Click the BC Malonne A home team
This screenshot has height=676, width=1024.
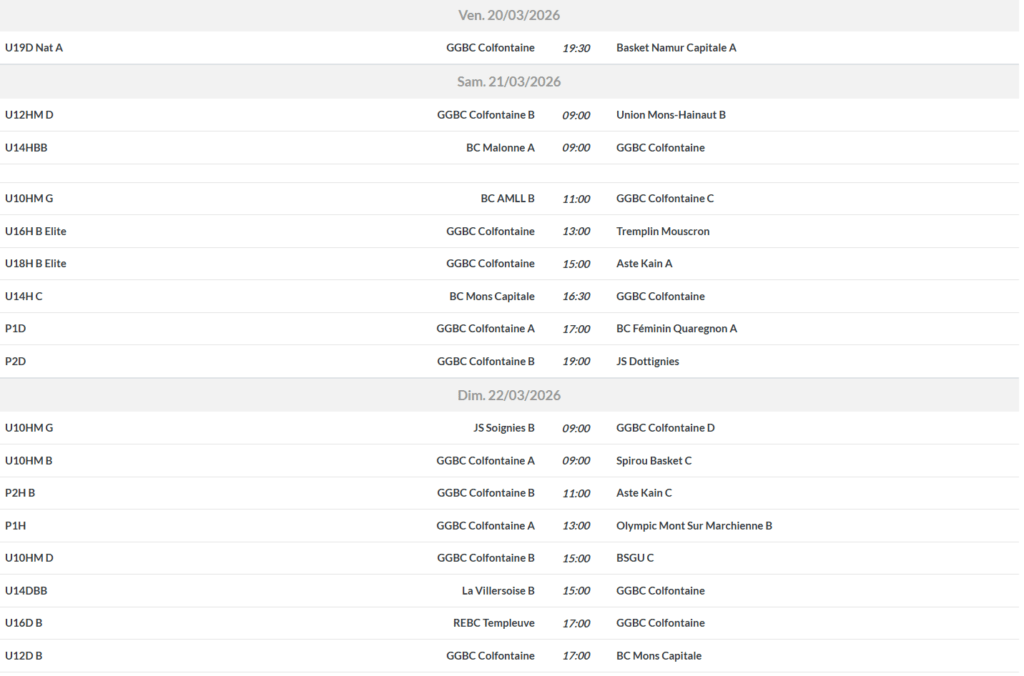point(500,148)
